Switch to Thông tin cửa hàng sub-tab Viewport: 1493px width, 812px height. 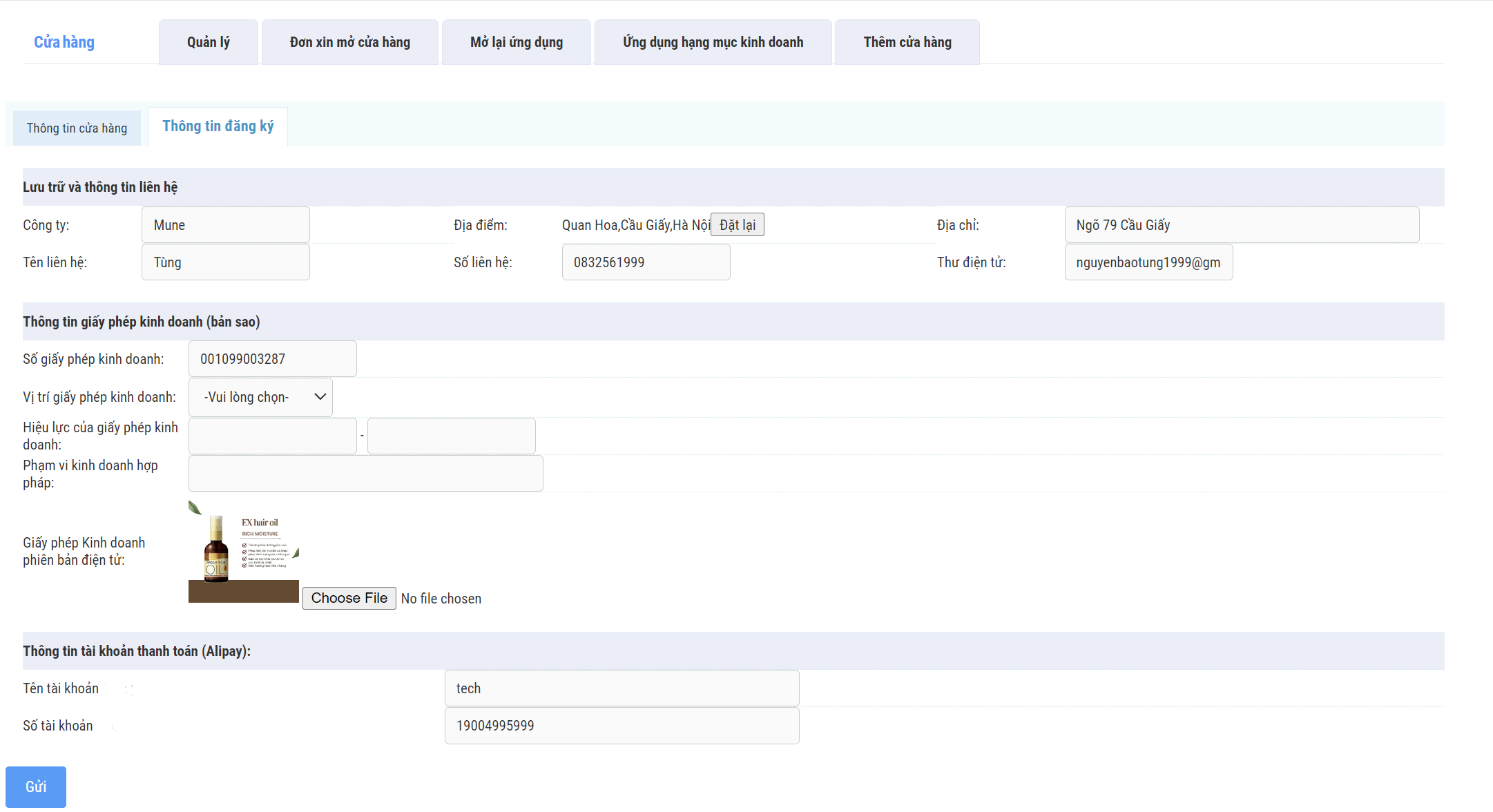pos(77,128)
